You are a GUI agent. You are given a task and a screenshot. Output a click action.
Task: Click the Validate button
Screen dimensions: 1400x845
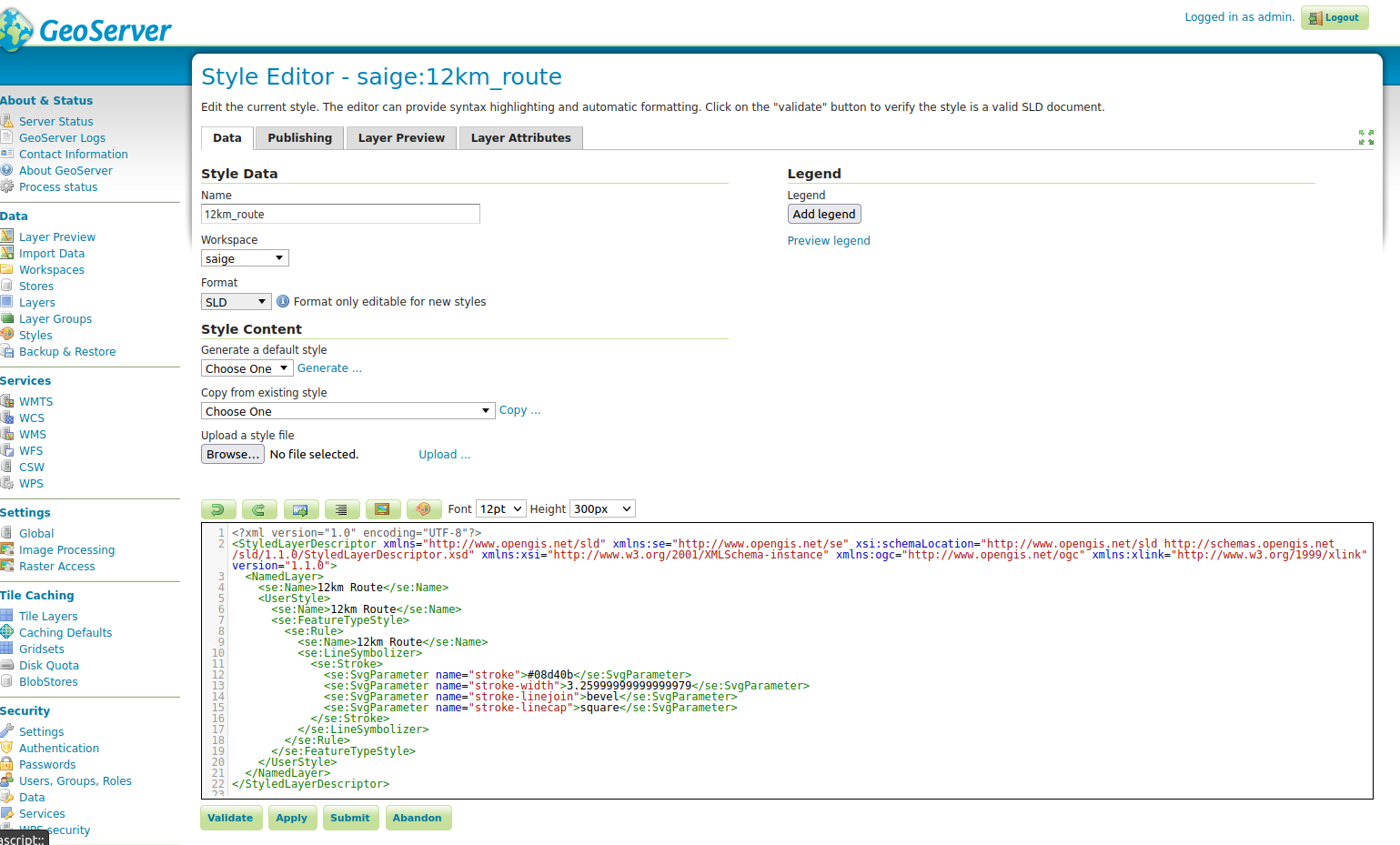point(231,818)
